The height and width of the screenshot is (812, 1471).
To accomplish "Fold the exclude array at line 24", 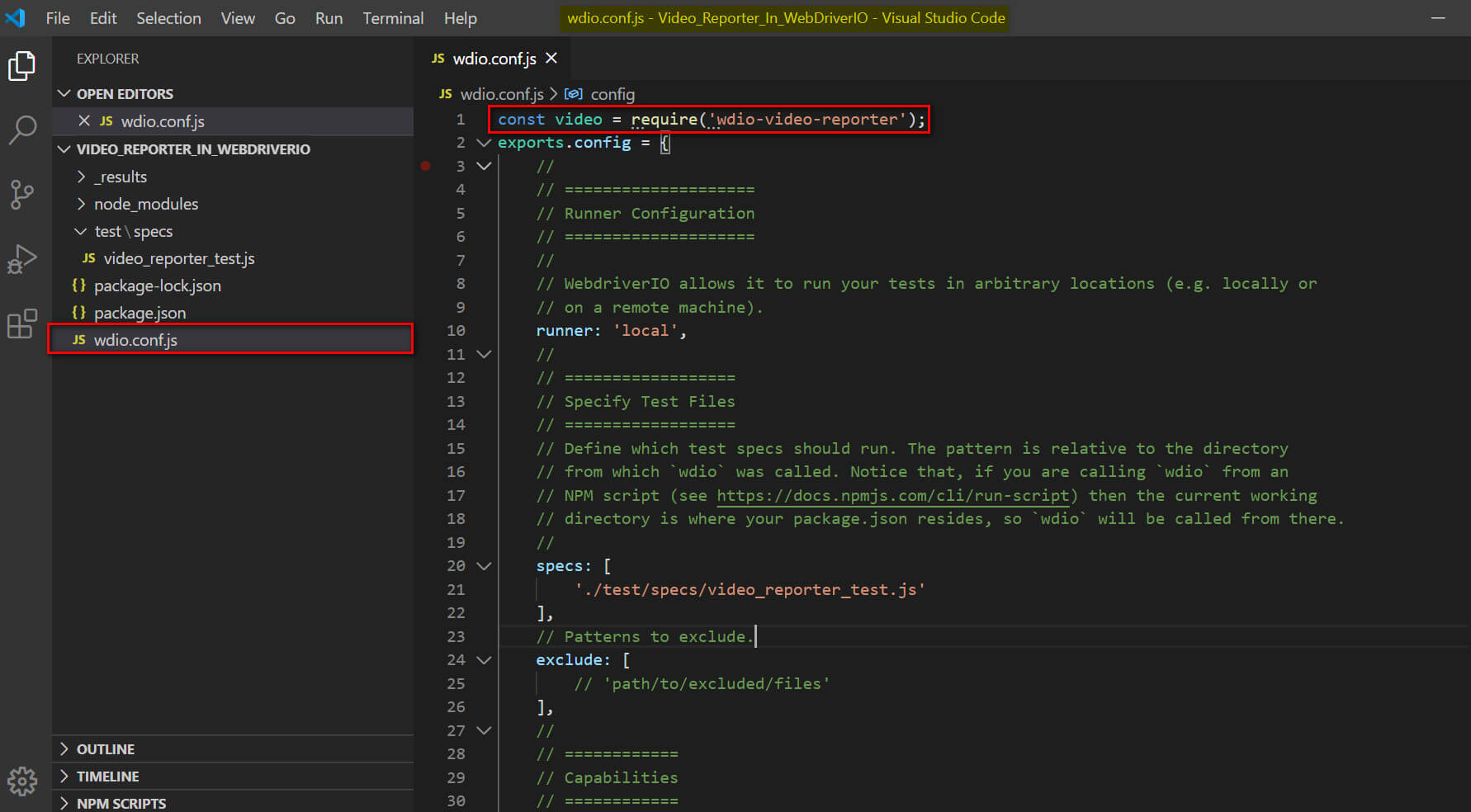I will (x=485, y=660).
